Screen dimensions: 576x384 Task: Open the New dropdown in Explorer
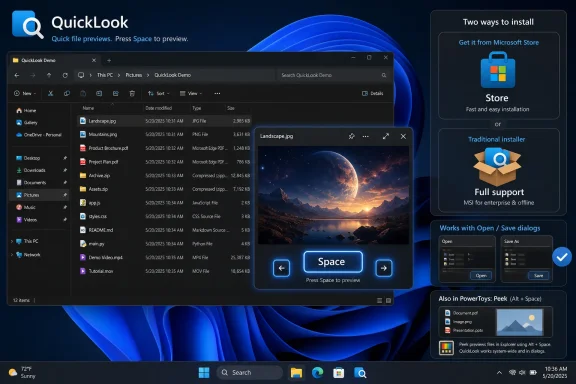click(x=25, y=93)
